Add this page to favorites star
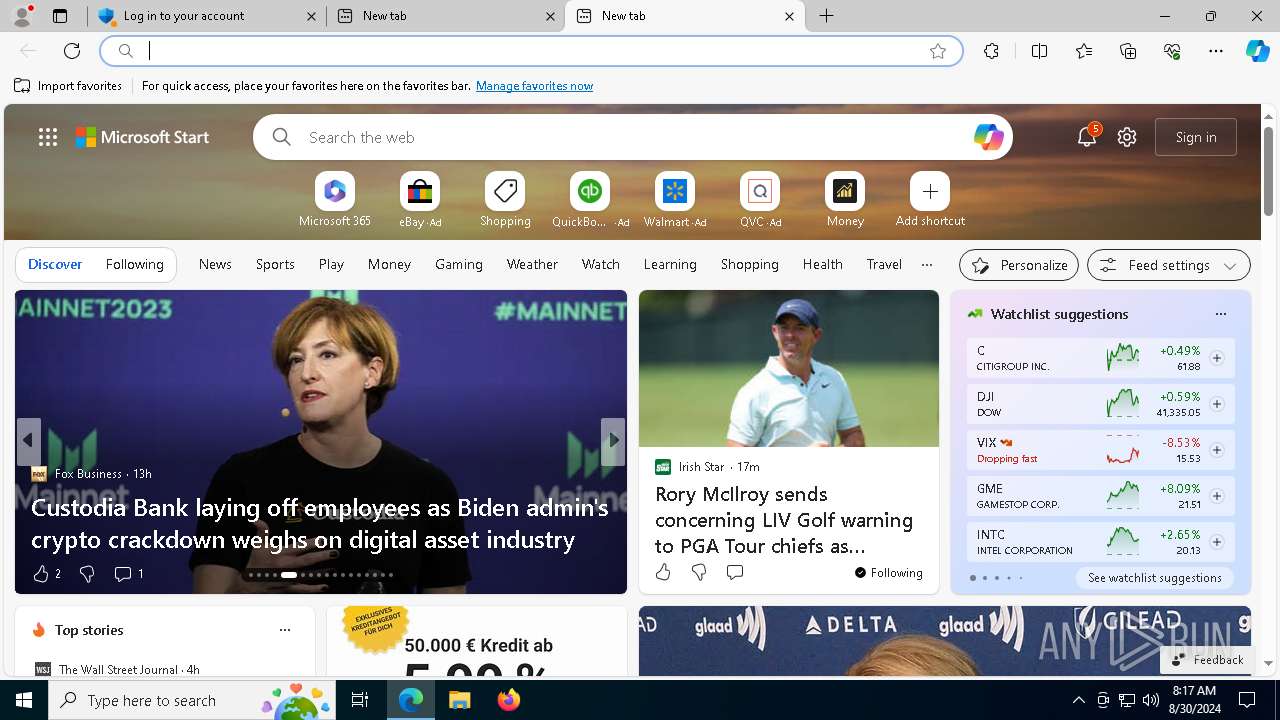Image resolution: width=1280 pixels, height=720 pixels. point(938,51)
